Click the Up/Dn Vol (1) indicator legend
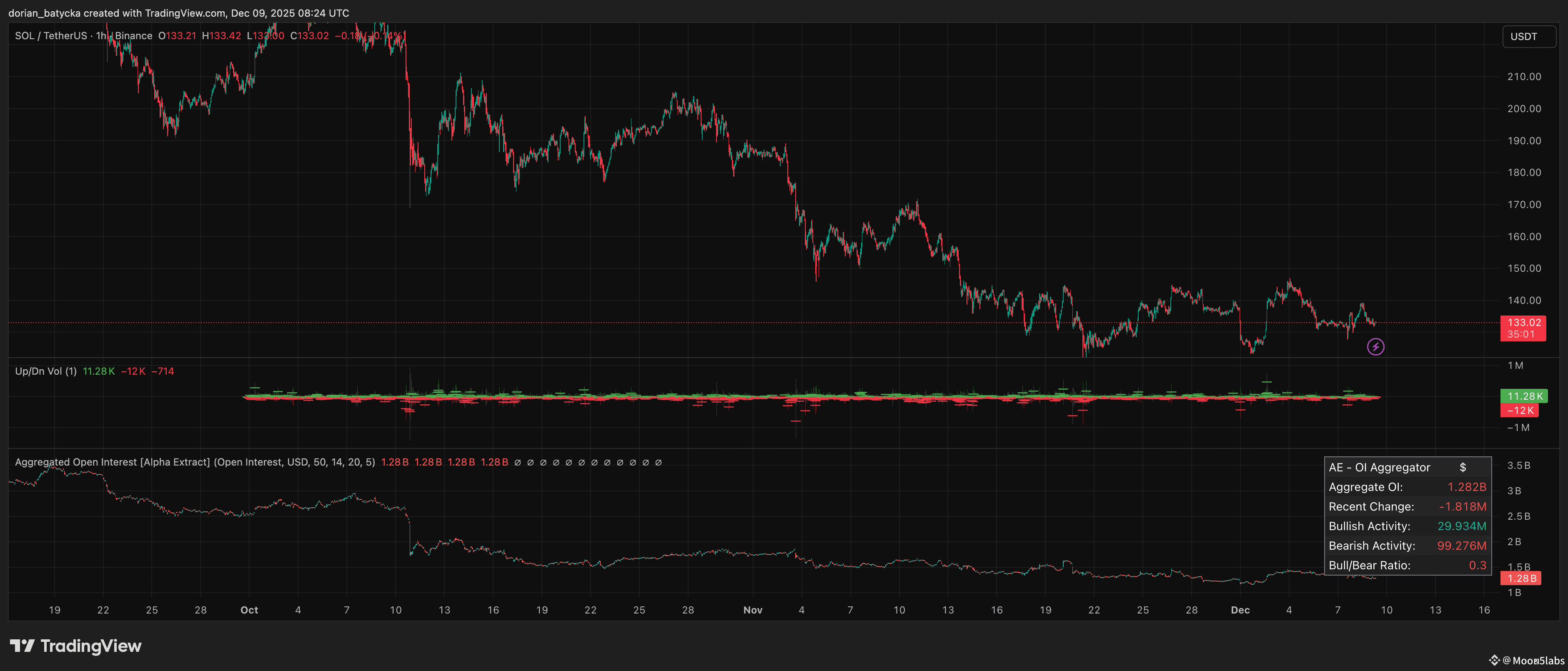This screenshot has height=671, width=1568. click(x=46, y=371)
